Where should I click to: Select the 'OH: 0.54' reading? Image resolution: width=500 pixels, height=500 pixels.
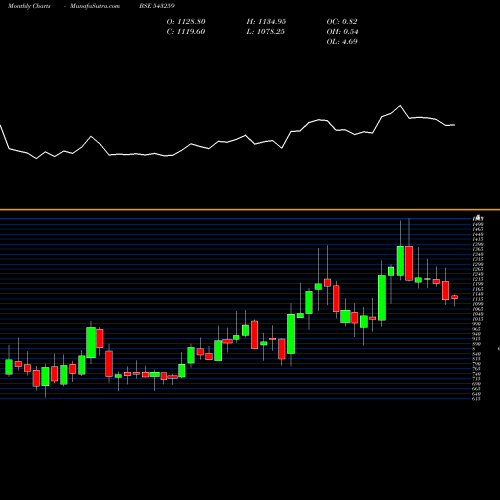click(x=342, y=32)
